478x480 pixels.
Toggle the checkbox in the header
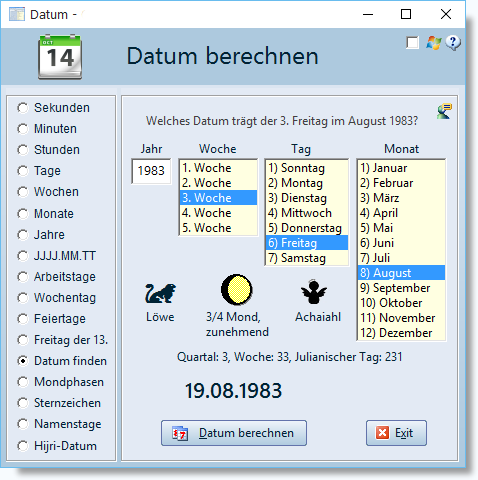[x=412, y=43]
